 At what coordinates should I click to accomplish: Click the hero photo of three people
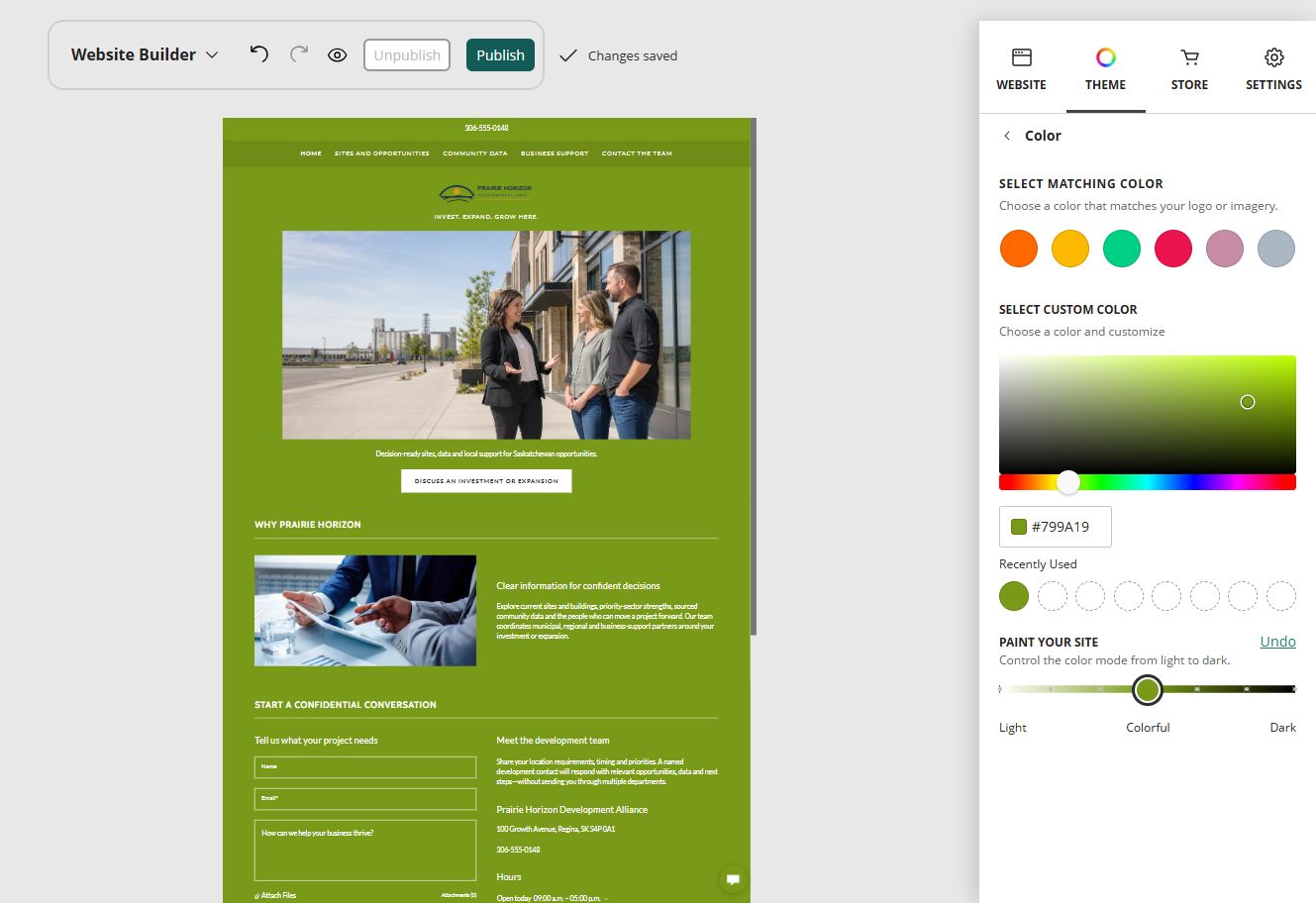tap(486, 335)
